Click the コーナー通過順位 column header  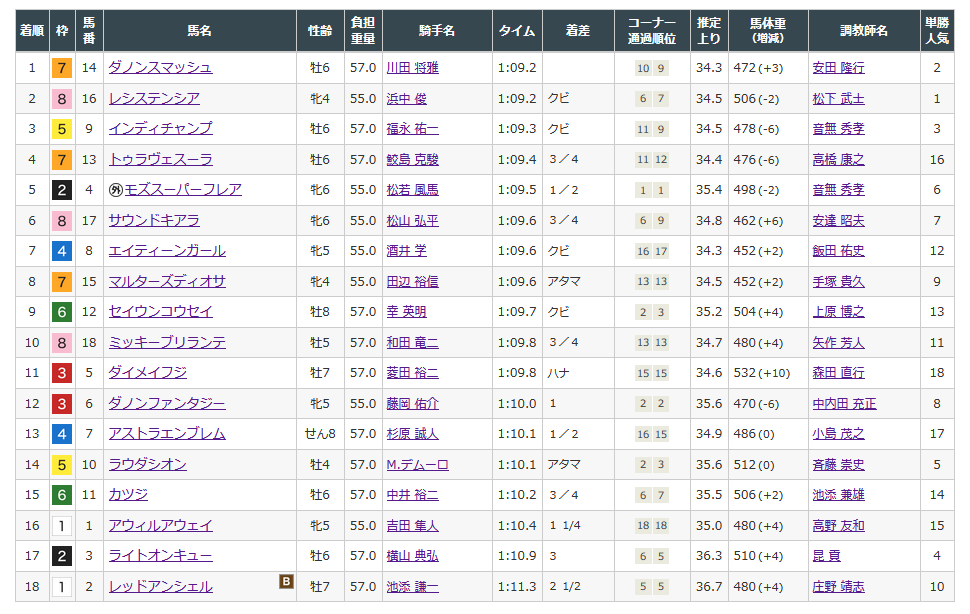652,30
